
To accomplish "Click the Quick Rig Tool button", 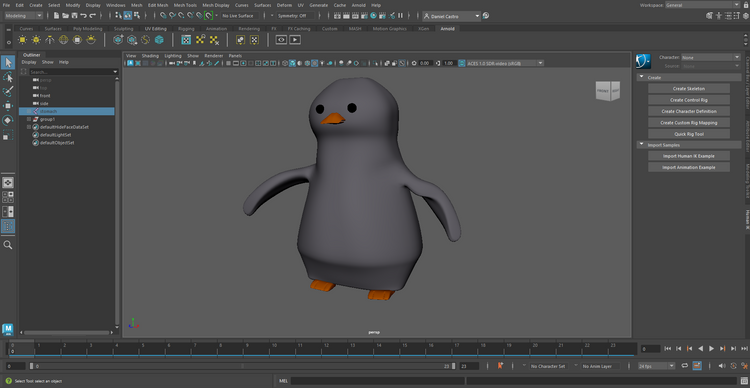I will [x=689, y=134].
